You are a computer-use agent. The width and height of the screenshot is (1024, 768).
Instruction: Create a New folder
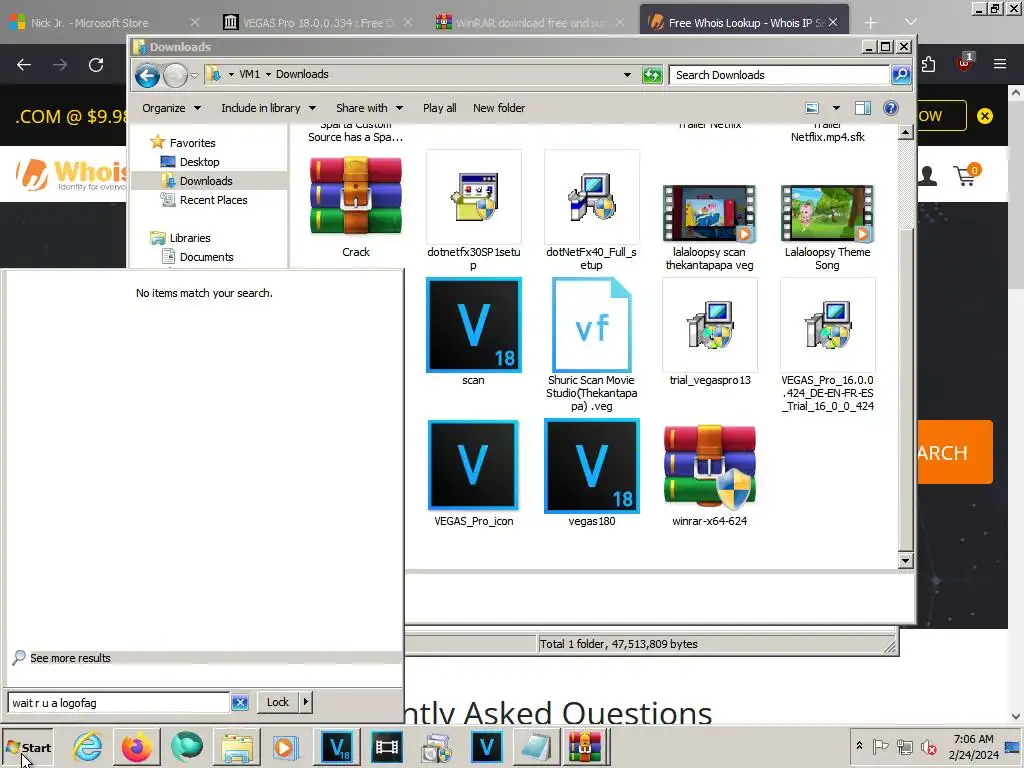pos(499,108)
